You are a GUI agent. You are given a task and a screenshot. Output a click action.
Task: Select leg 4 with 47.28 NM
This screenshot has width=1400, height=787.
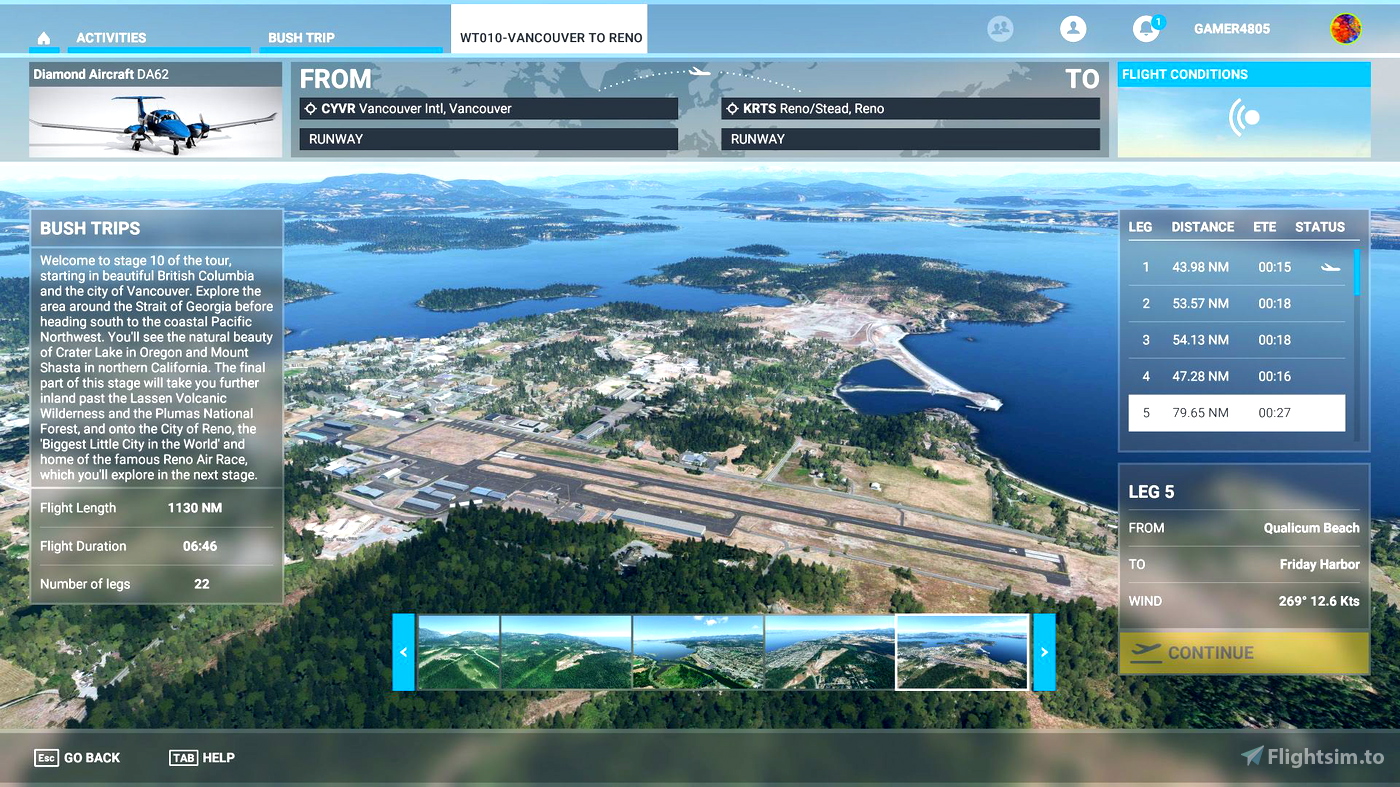(x=1237, y=376)
